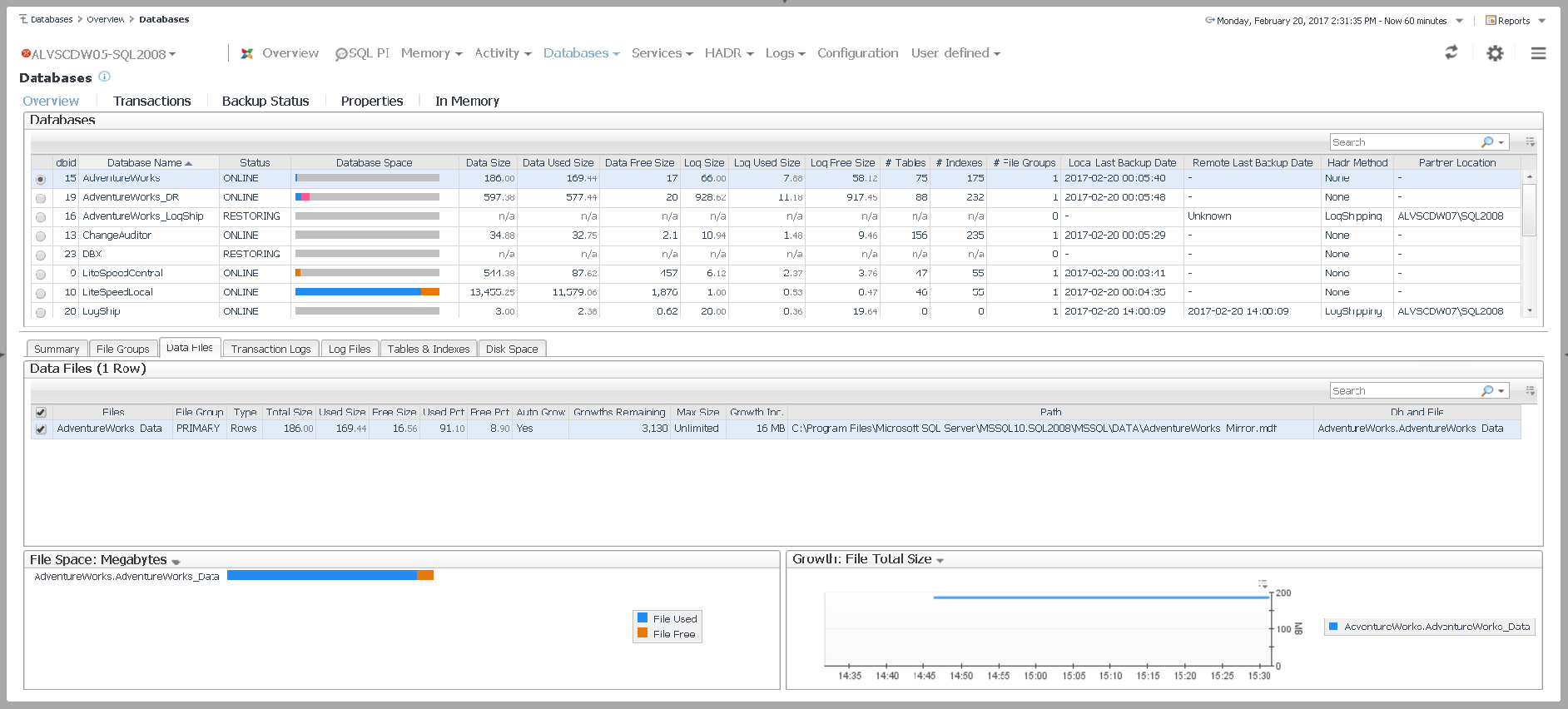Switch to the Backup Status tab

click(x=265, y=101)
